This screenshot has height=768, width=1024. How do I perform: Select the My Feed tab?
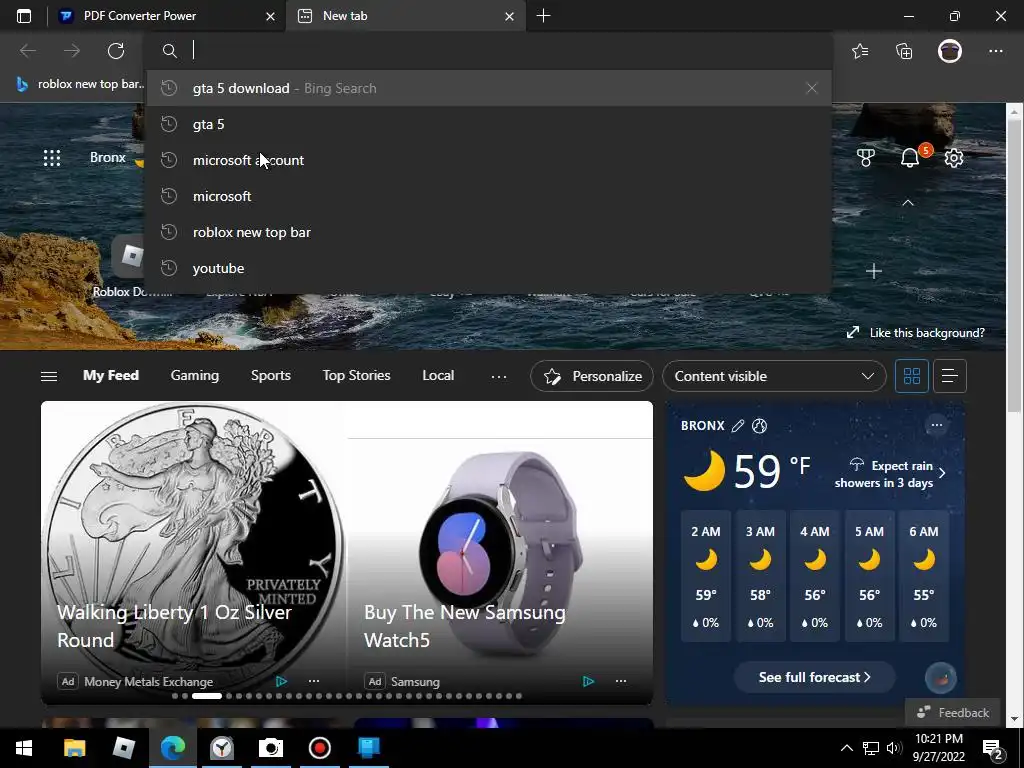(110, 376)
